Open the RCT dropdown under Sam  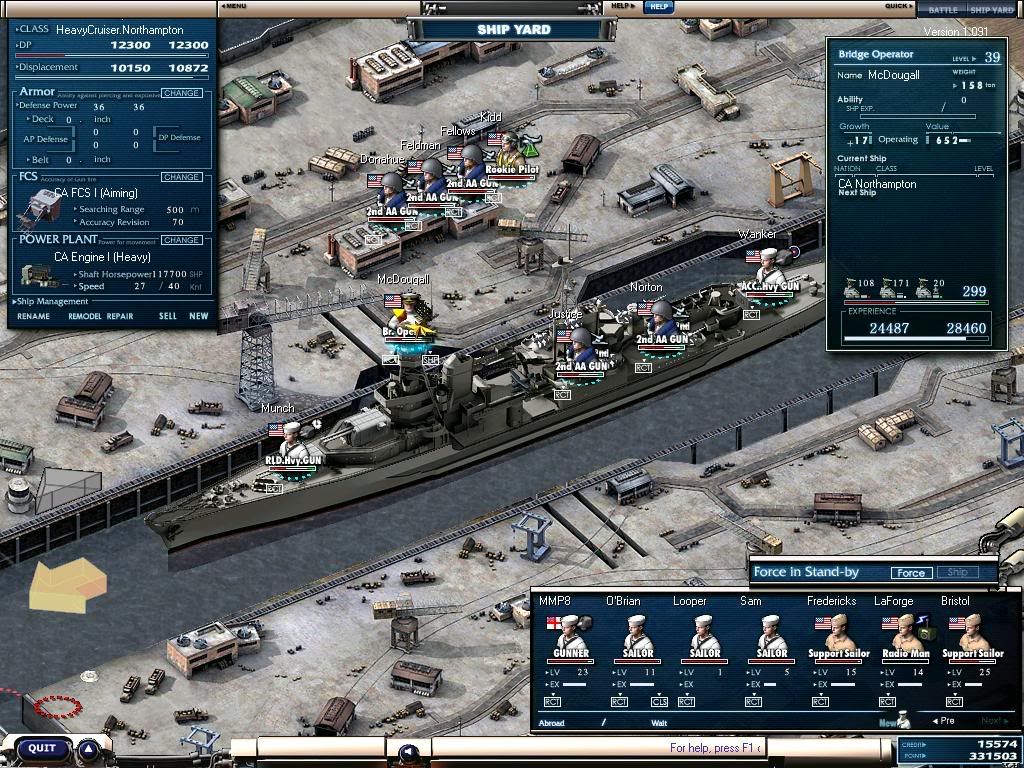point(753,702)
